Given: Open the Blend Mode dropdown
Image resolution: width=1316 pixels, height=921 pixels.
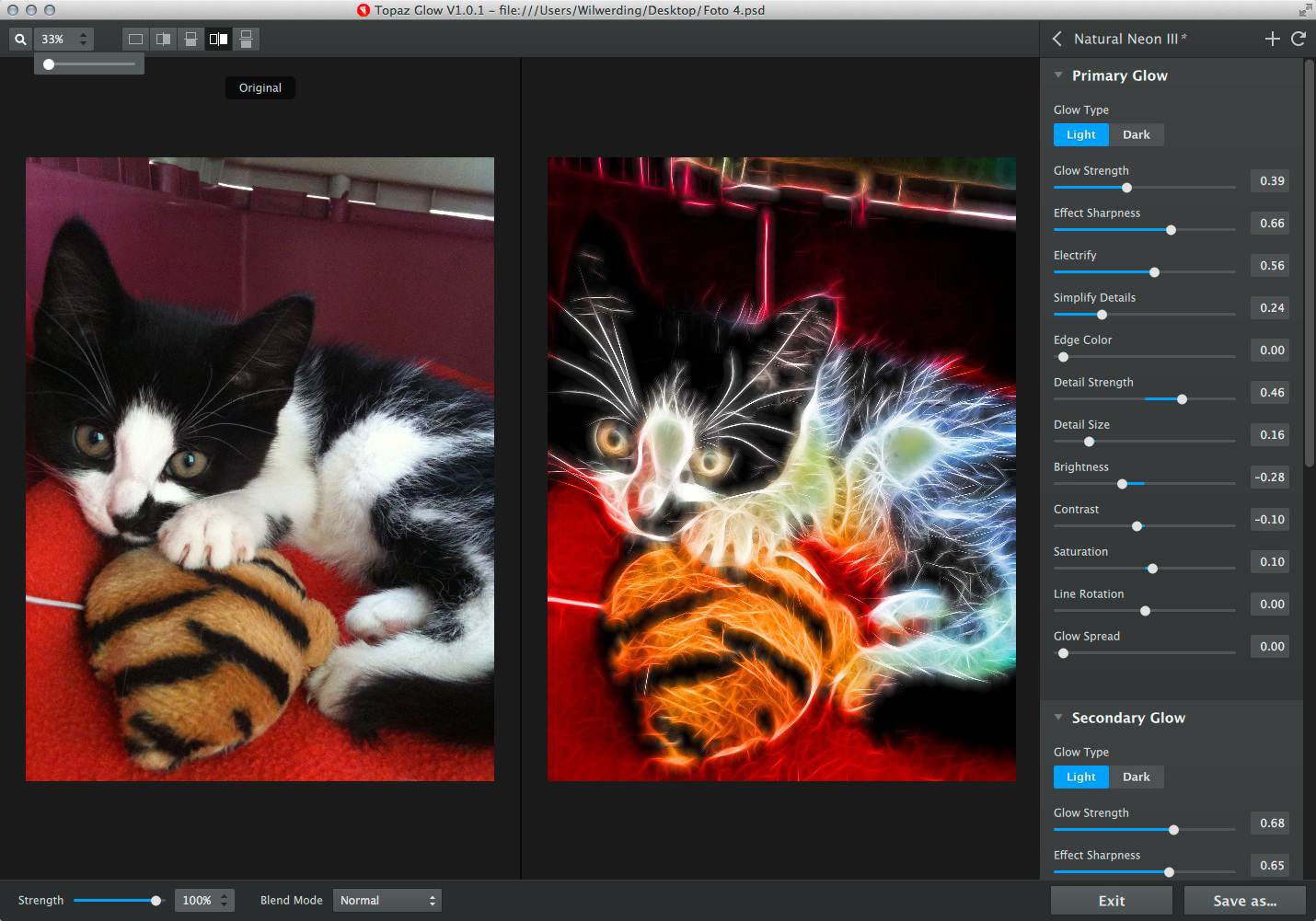Looking at the screenshot, I should point(387,900).
